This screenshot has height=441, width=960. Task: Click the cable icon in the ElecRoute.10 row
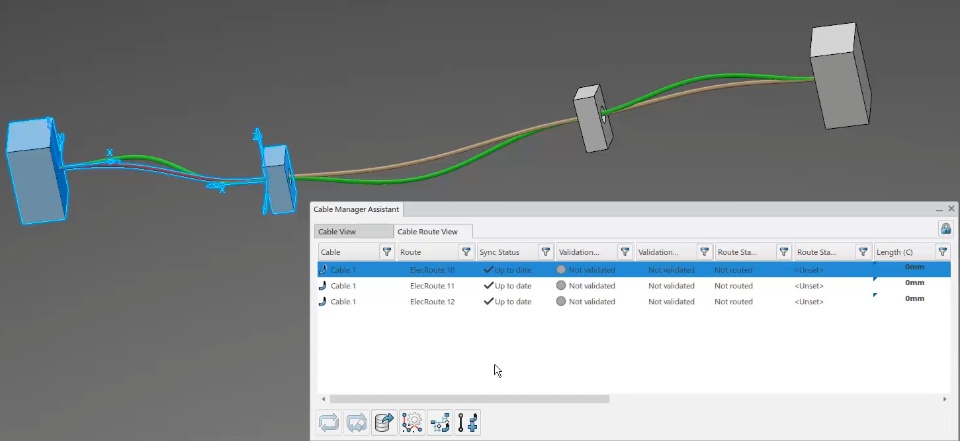tap(323, 270)
